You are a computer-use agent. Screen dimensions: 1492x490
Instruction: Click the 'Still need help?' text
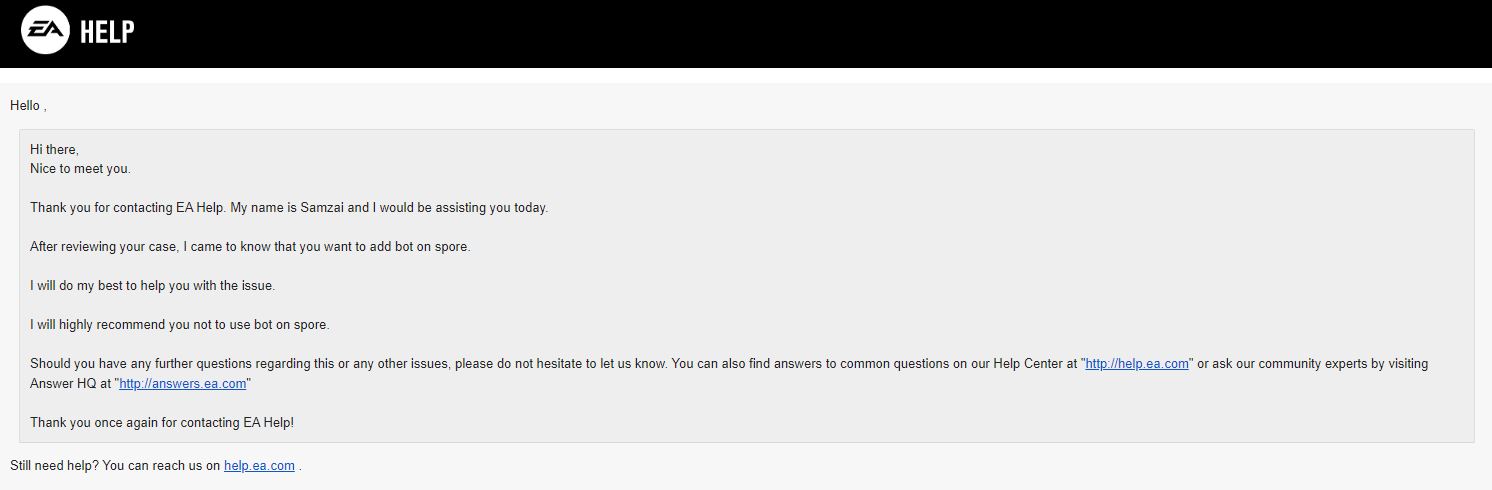click(55, 466)
